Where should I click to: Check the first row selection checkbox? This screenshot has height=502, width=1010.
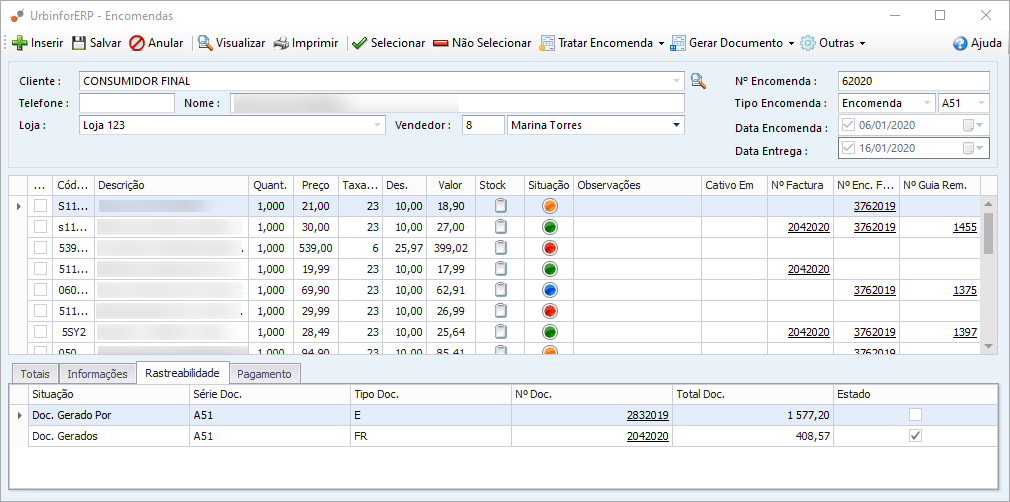(x=41, y=206)
